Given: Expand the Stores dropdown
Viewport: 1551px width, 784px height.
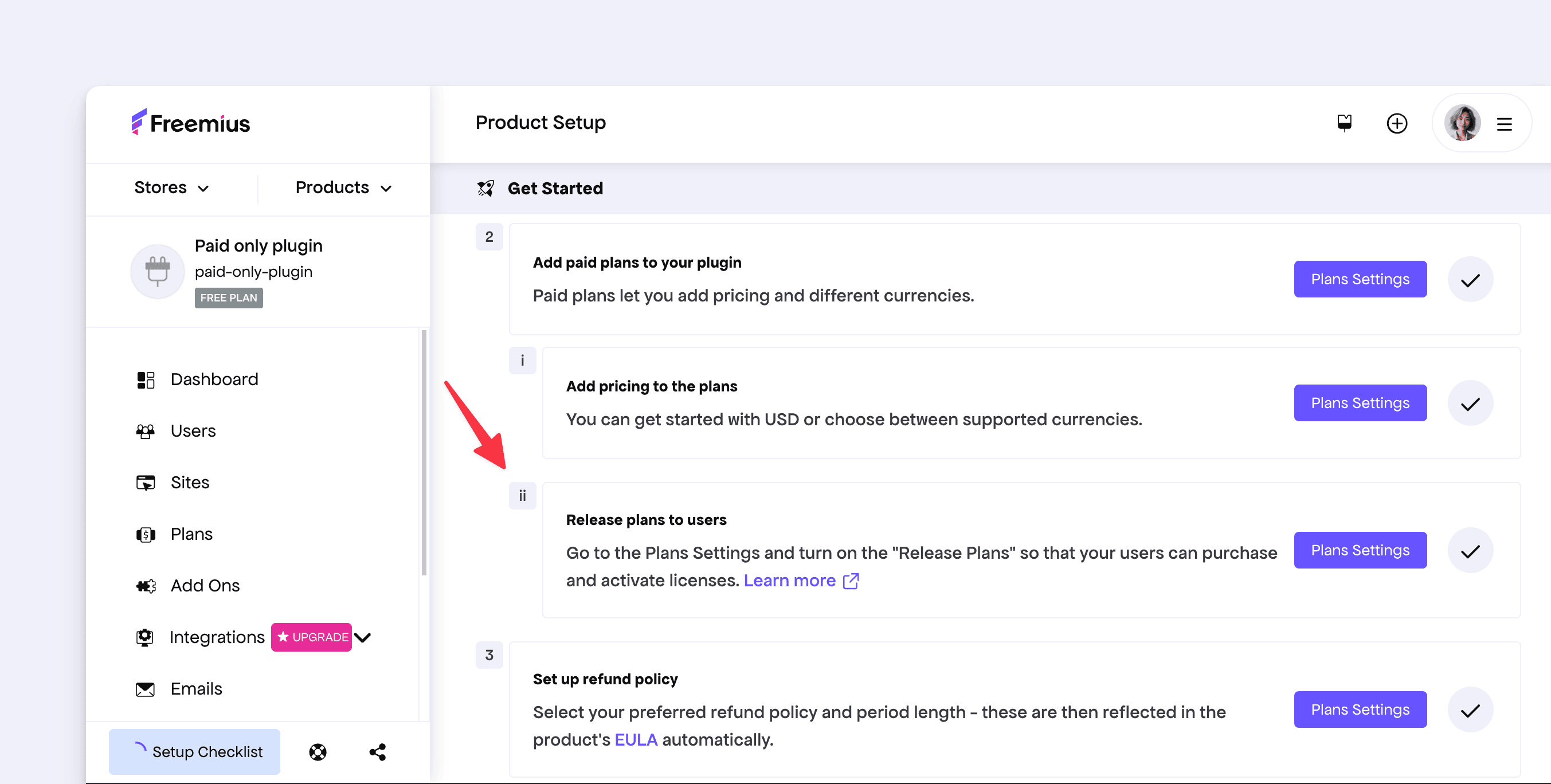Looking at the screenshot, I should [171, 188].
